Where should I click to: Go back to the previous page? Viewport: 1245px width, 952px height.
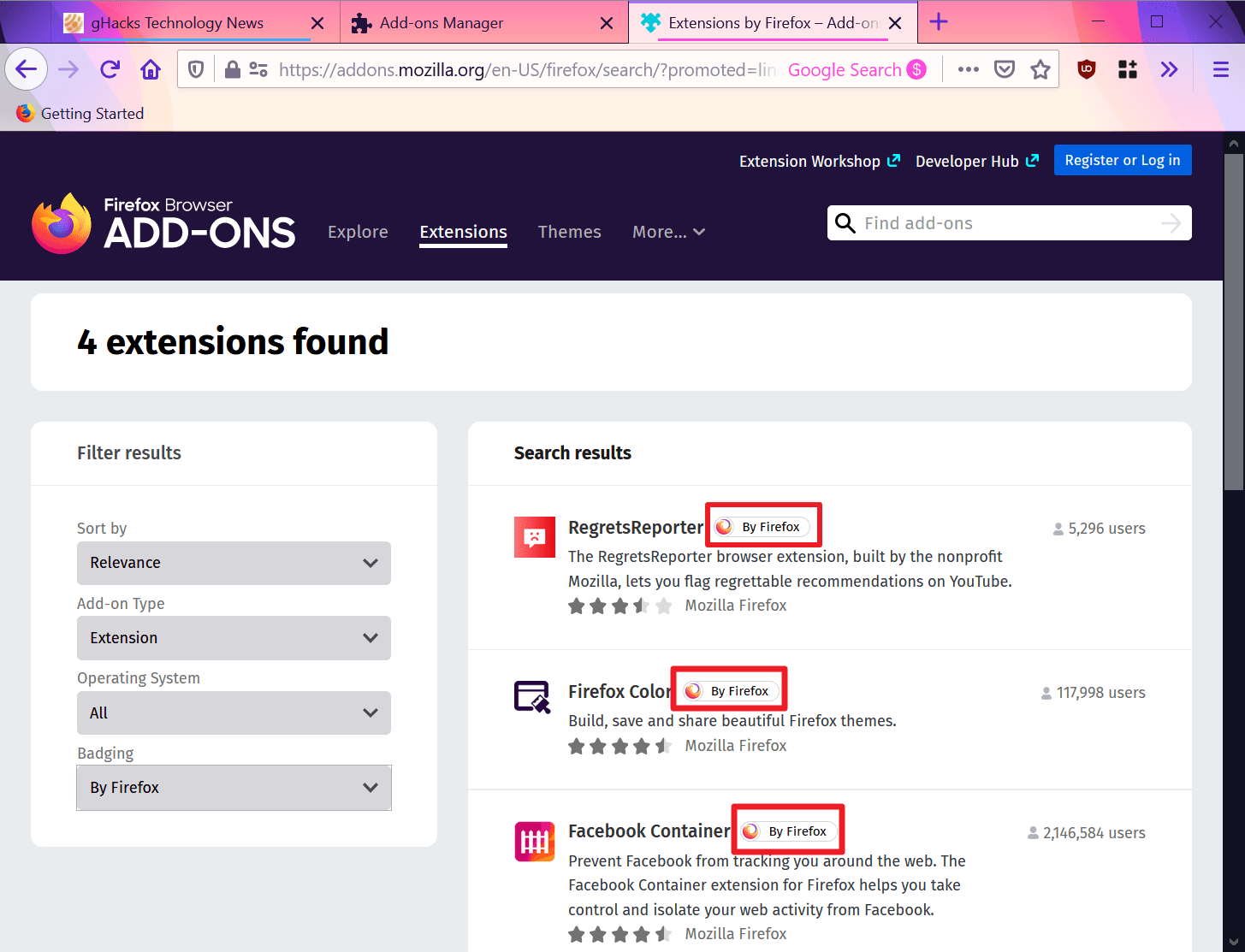pyautogui.click(x=26, y=69)
